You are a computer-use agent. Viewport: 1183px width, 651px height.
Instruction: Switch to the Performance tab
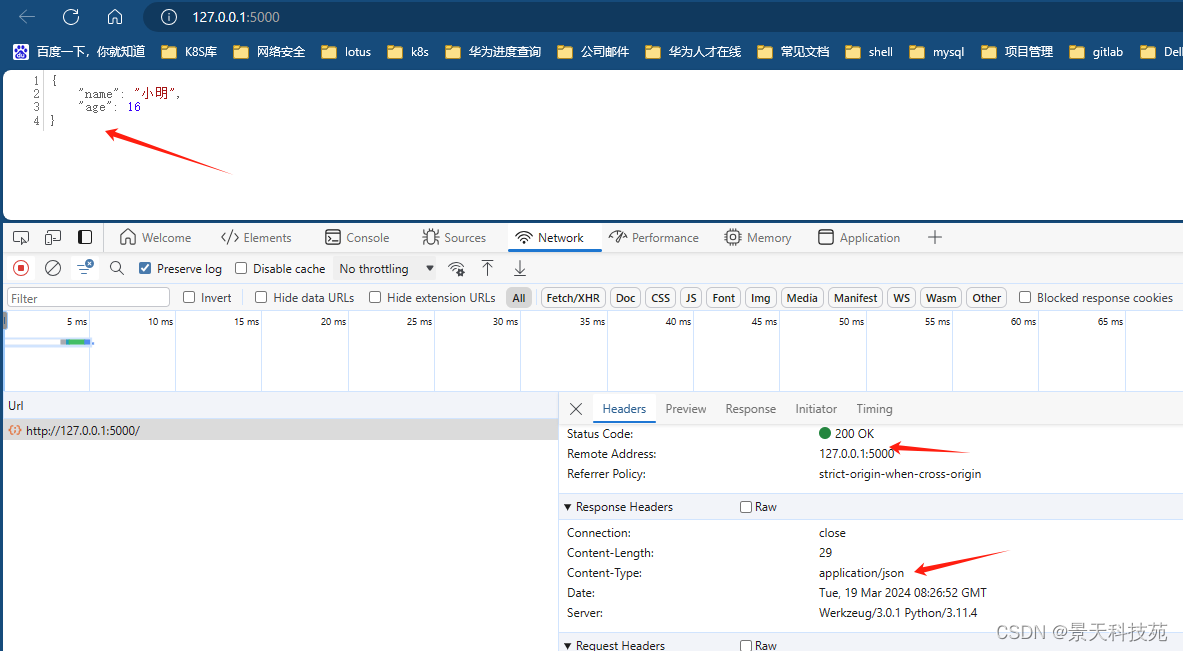point(653,238)
